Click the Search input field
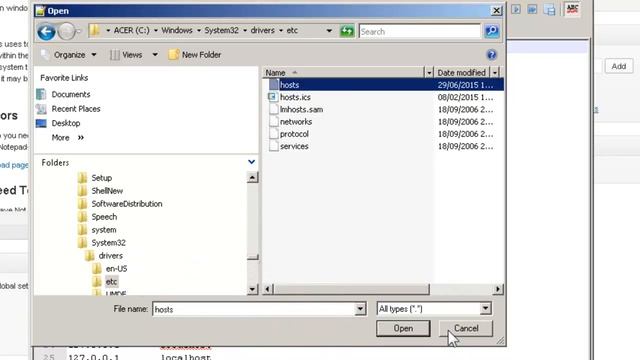The image size is (640, 360). click(420, 31)
